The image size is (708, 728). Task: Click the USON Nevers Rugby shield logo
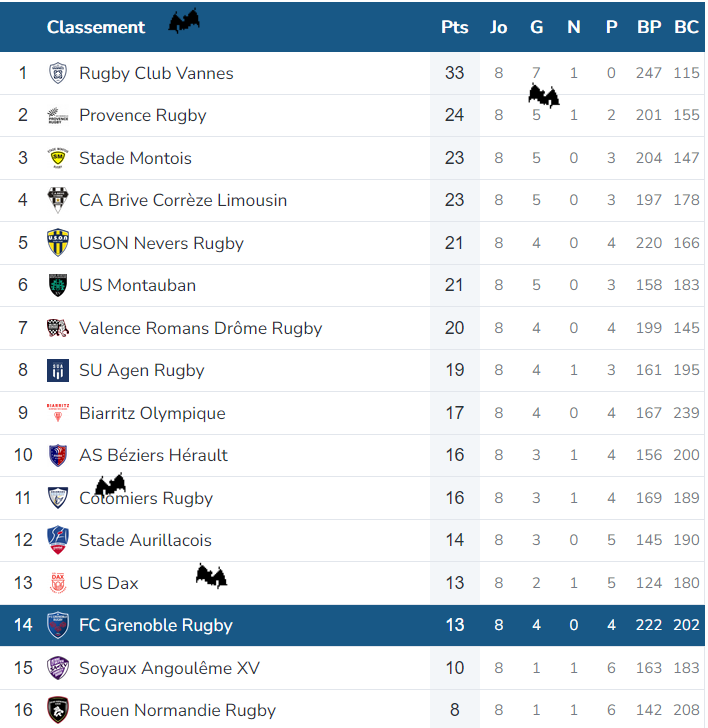[x=58, y=242]
